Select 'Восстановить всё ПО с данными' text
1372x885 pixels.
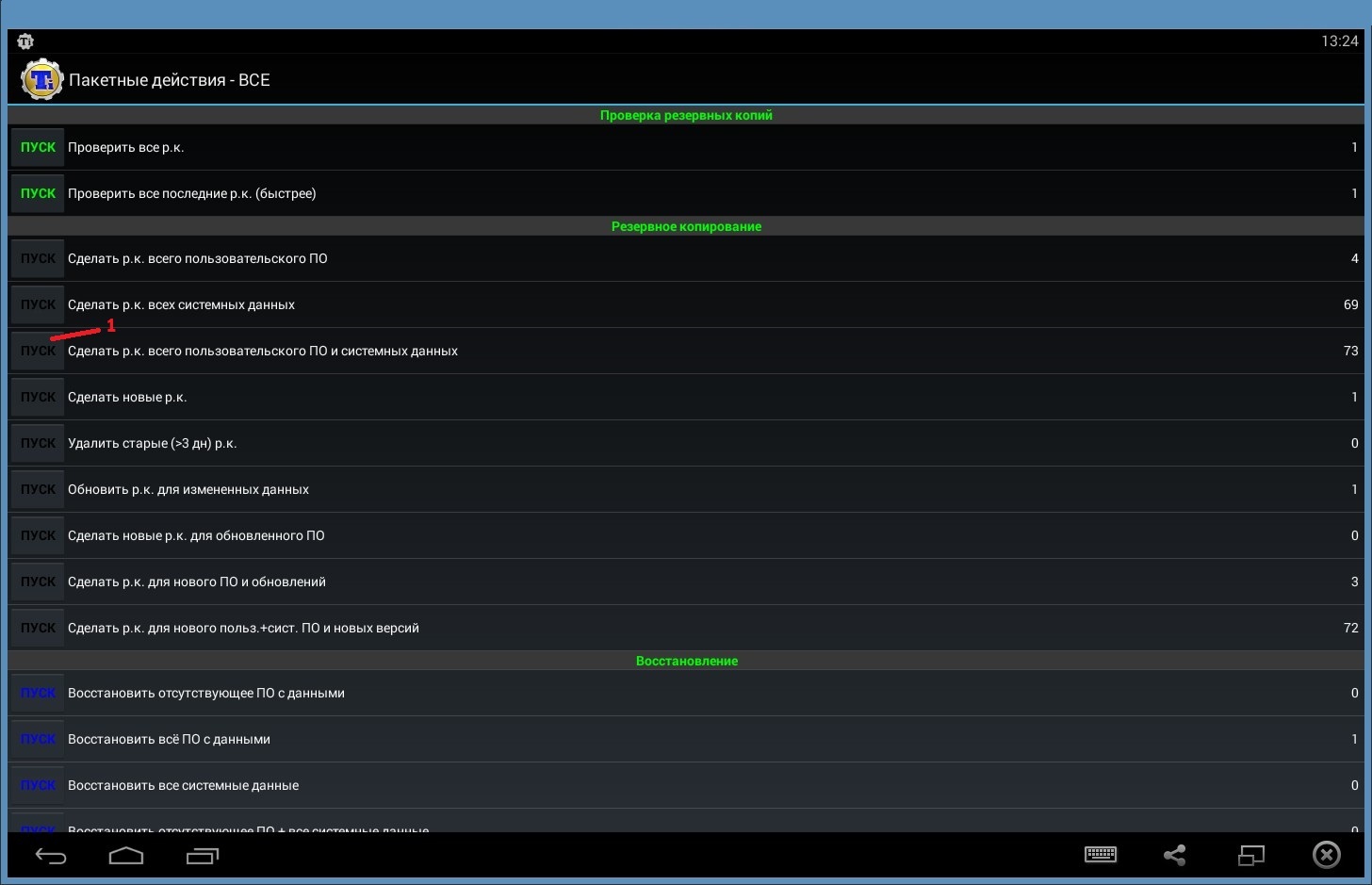(x=169, y=739)
